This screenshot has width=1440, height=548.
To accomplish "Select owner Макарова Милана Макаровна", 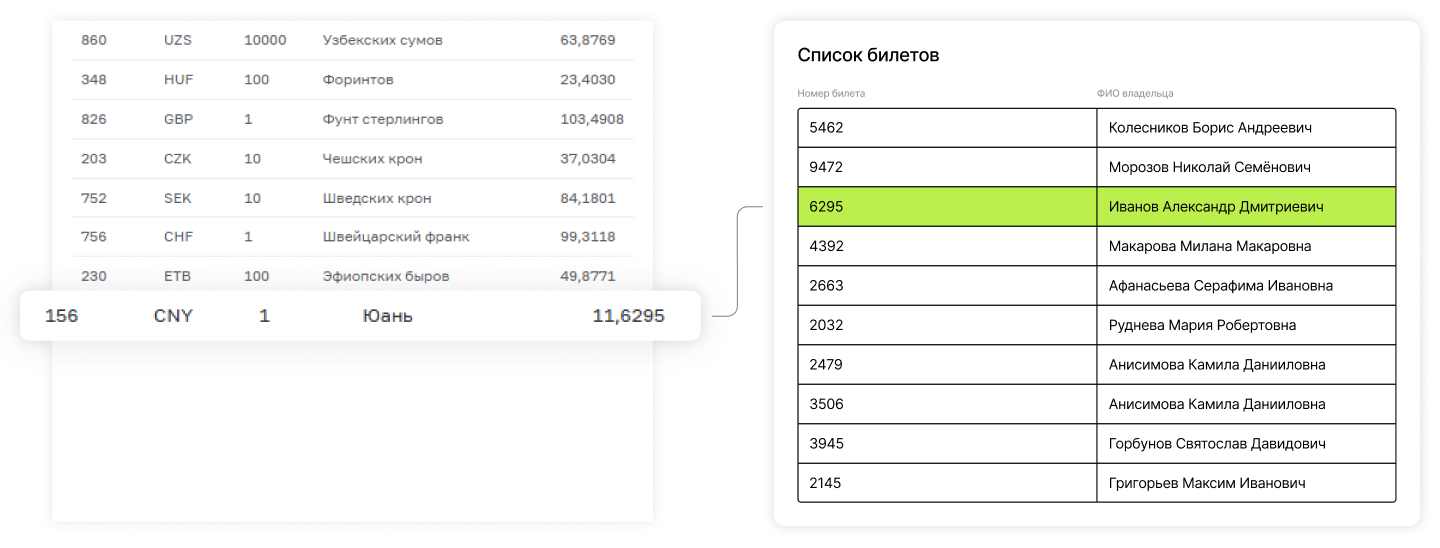I will click(1210, 246).
